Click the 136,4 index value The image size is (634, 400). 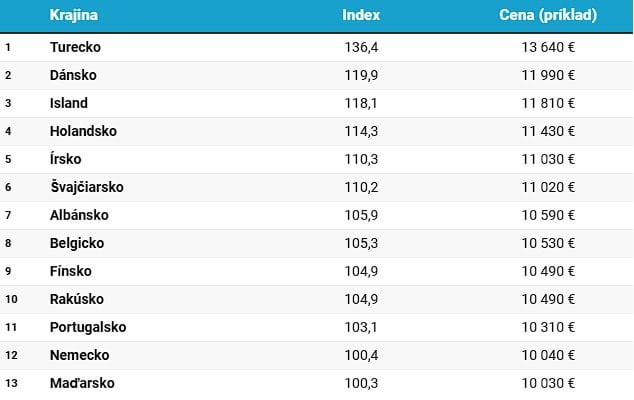[361, 47]
